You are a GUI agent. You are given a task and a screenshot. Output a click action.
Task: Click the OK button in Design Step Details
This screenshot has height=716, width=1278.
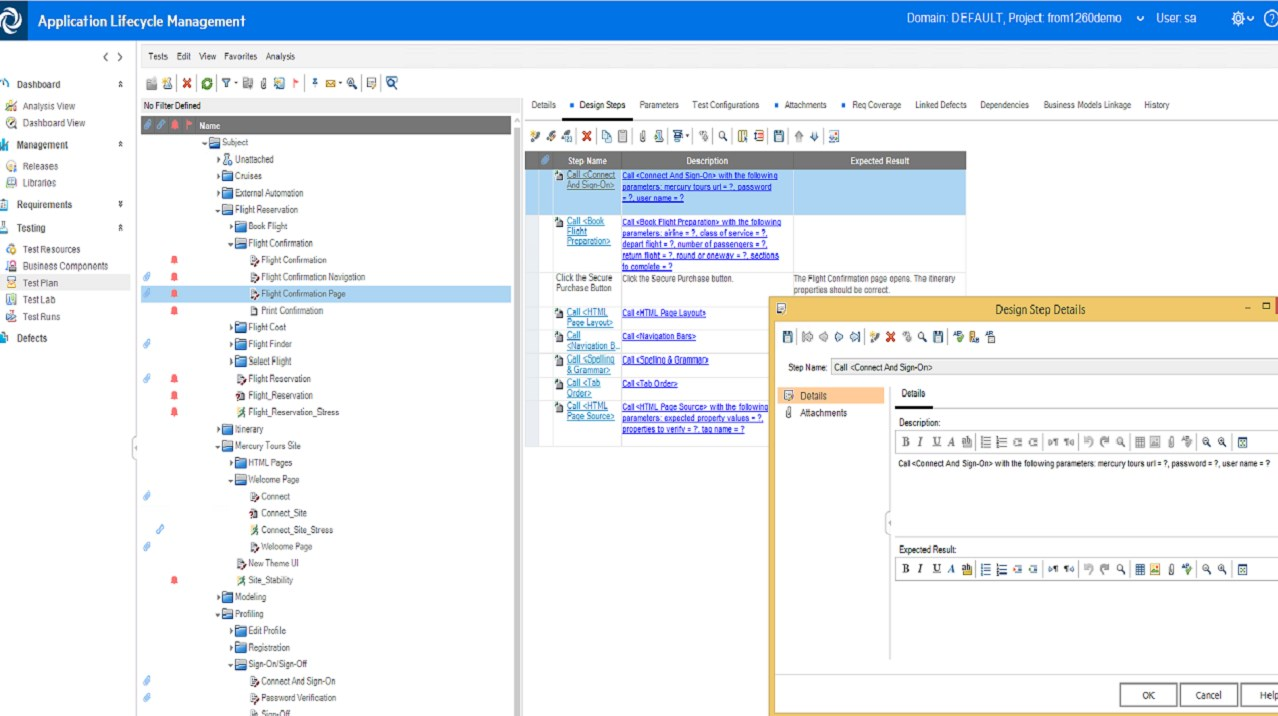coord(1147,694)
